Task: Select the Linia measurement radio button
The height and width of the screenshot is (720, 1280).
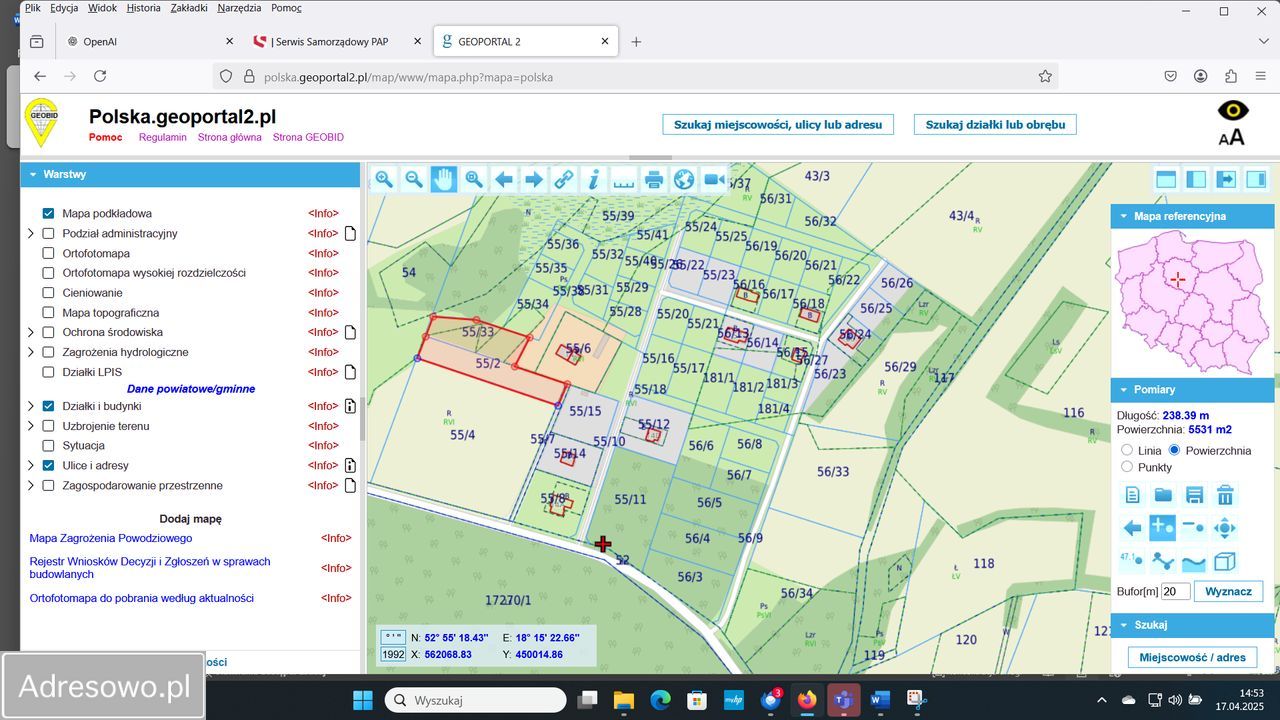Action: click(1127, 451)
